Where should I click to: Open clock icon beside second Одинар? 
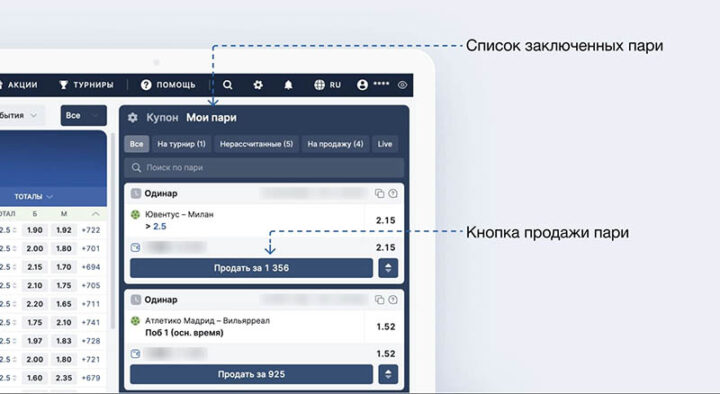135,300
